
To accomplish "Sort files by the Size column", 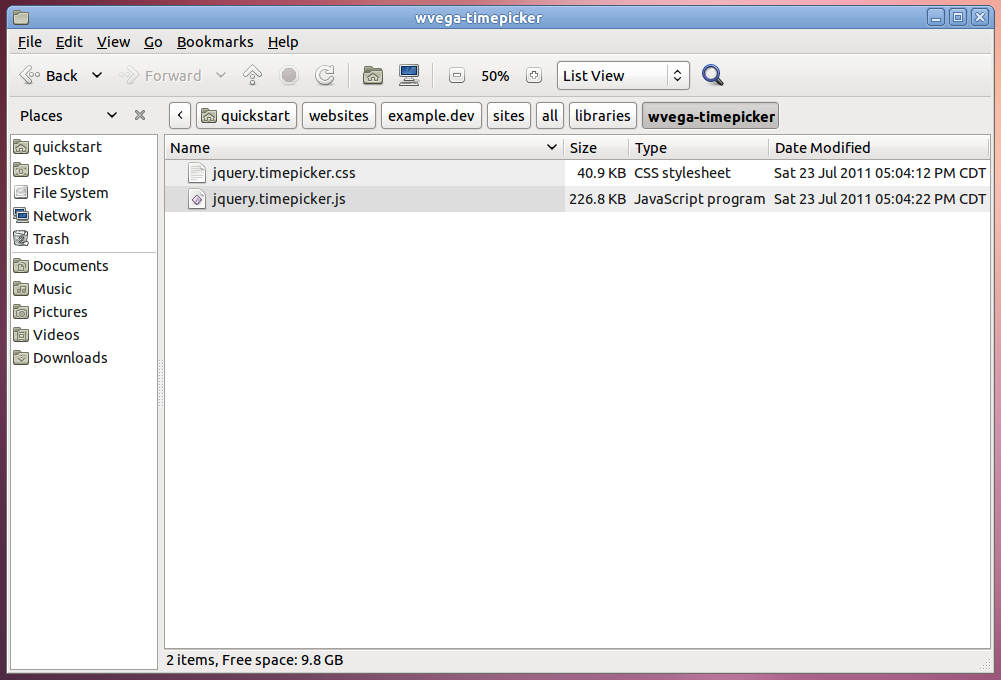I will tap(596, 147).
